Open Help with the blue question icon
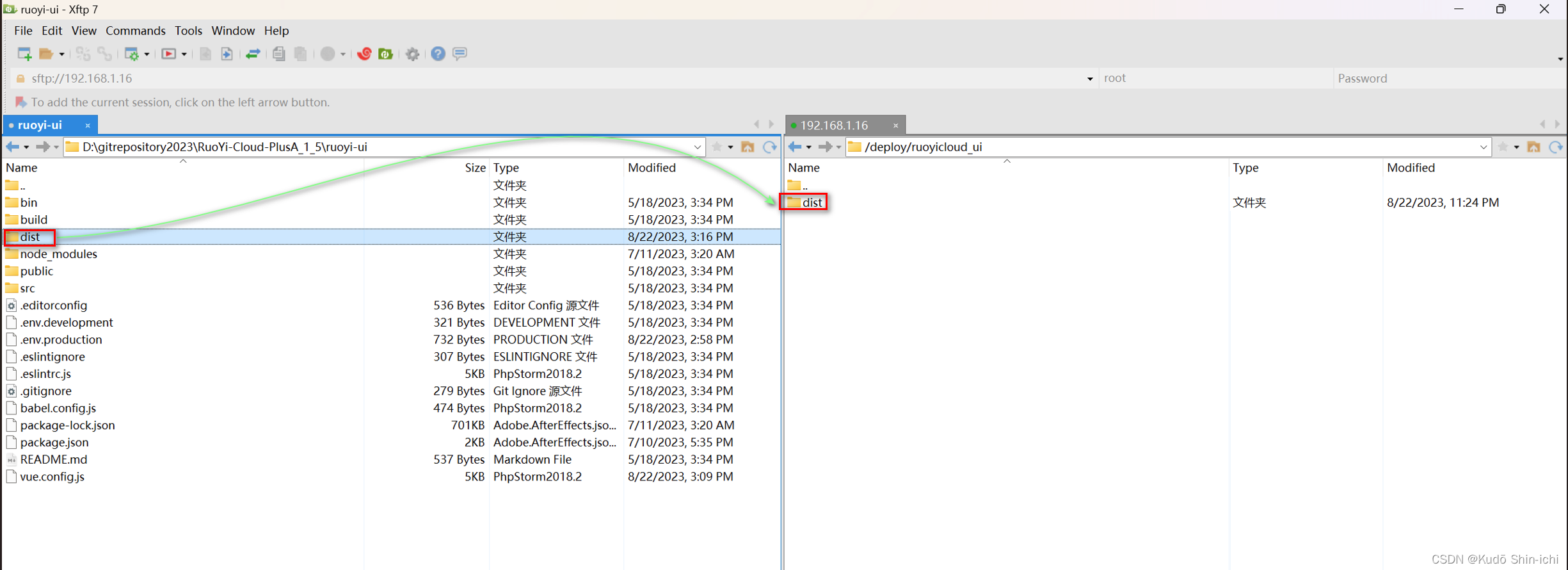Viewport: 1568px width, 570px height. click(438, 54)
